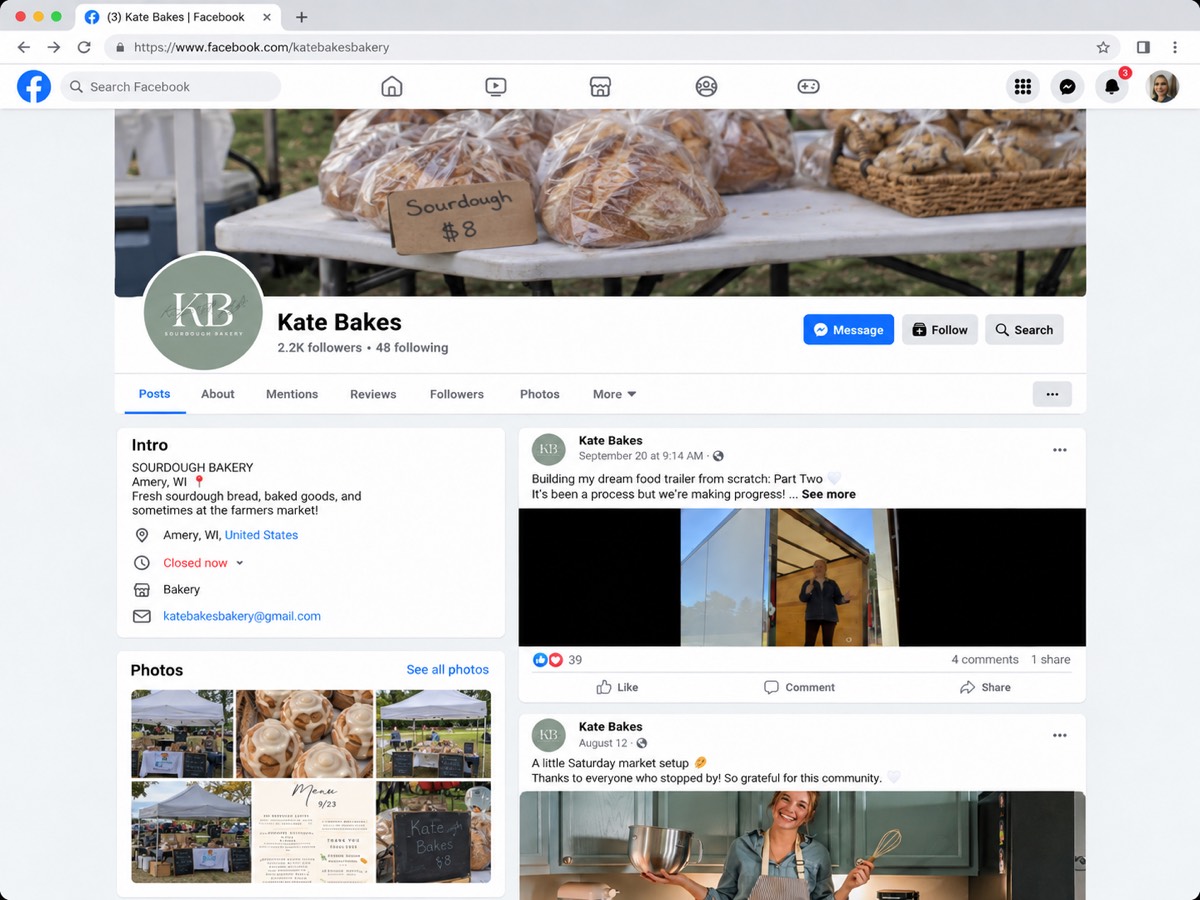The width and height of the screenshot is (1200, 900).
Task: Open the 48 following link
Action: (412, 348)
